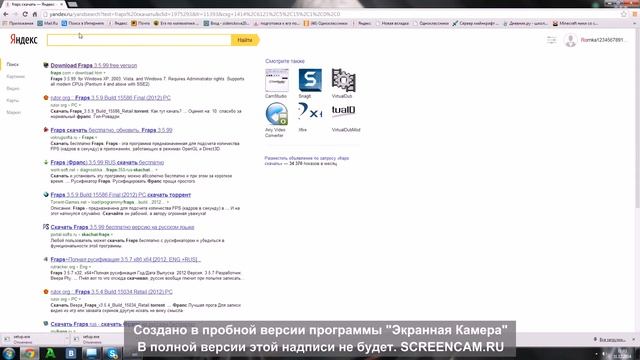This screenshot has width=640, height=360.
Task: Open Download Fraps 3.5.99 free version result
Action: 94,65
